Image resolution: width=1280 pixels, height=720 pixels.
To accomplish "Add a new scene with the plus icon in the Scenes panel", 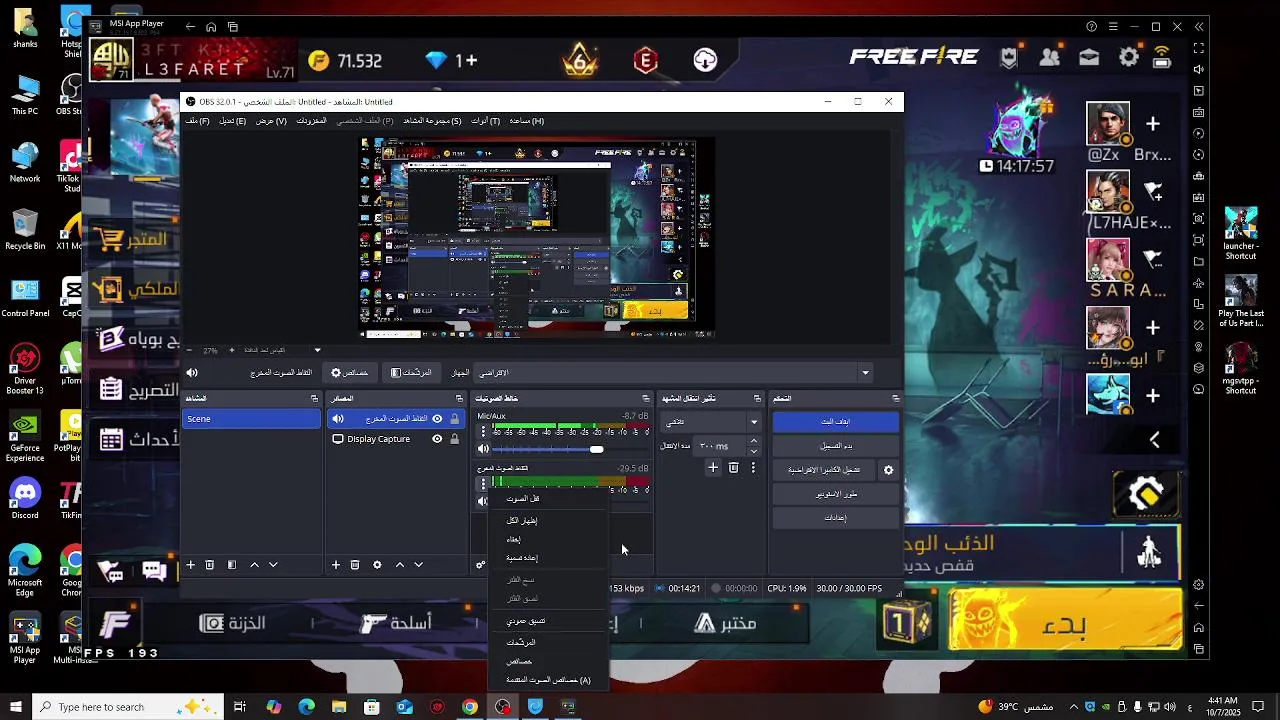I will pyautogui.click(x=190, y=565).
